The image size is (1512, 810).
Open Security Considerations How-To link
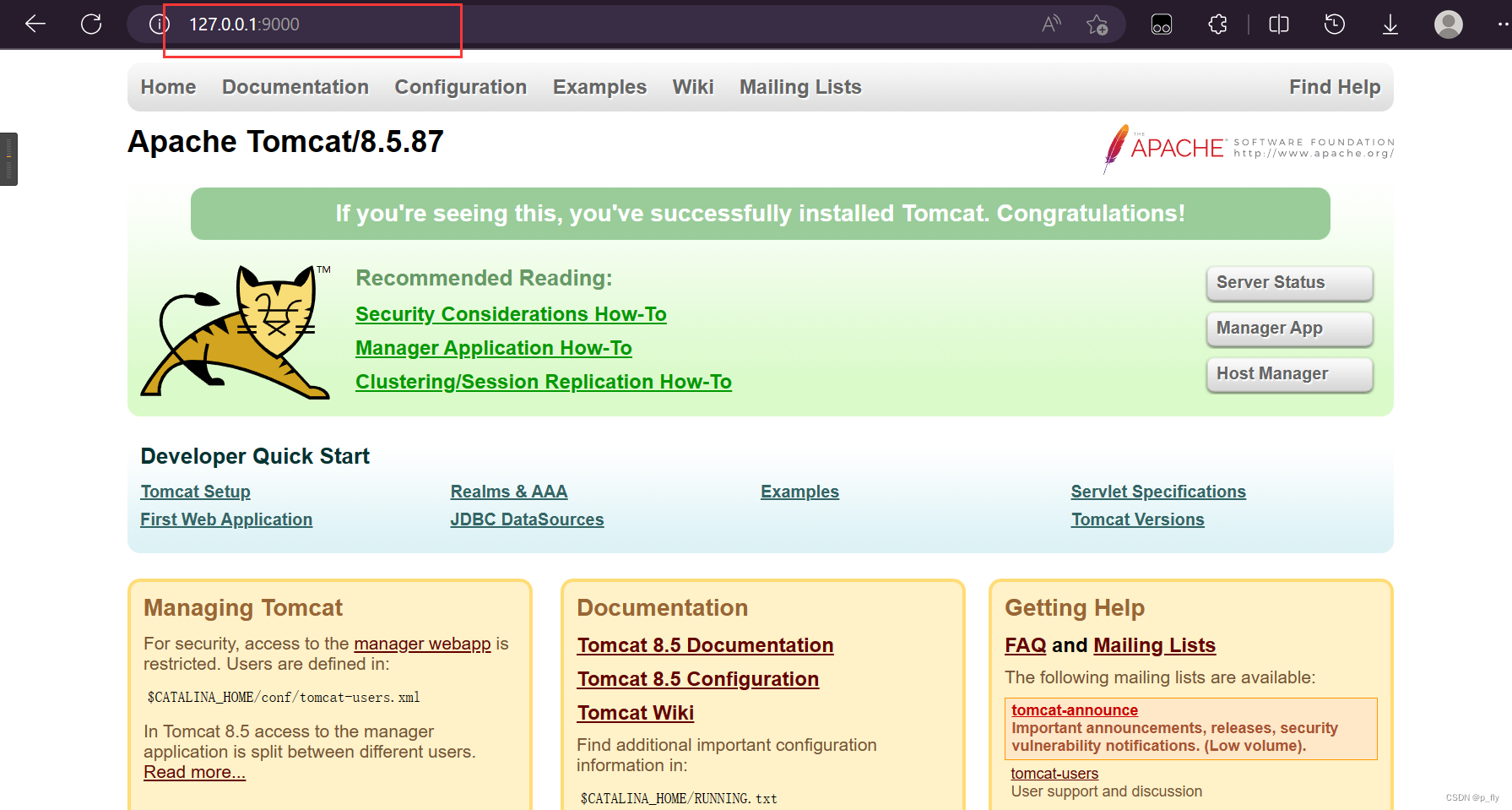(511, 314)
